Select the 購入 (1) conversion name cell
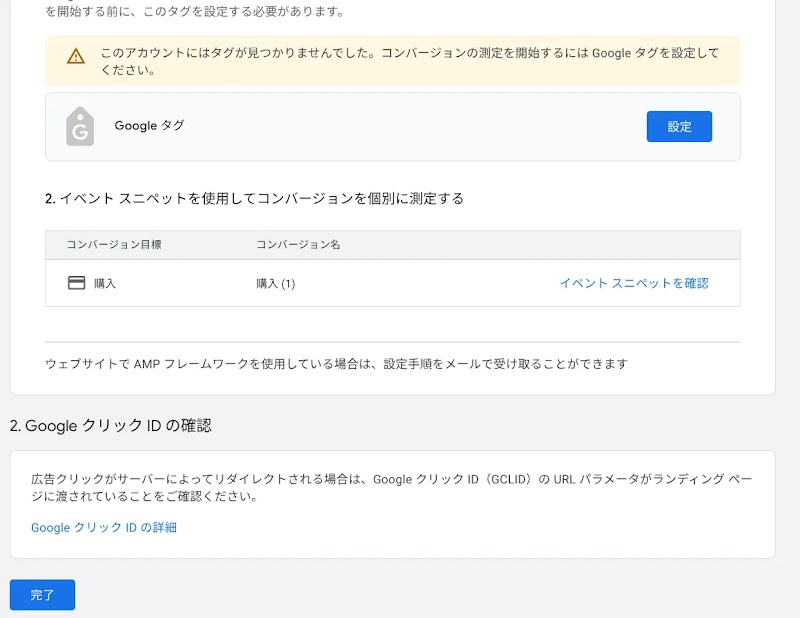 pyautogui.click(x=276, y=283)
